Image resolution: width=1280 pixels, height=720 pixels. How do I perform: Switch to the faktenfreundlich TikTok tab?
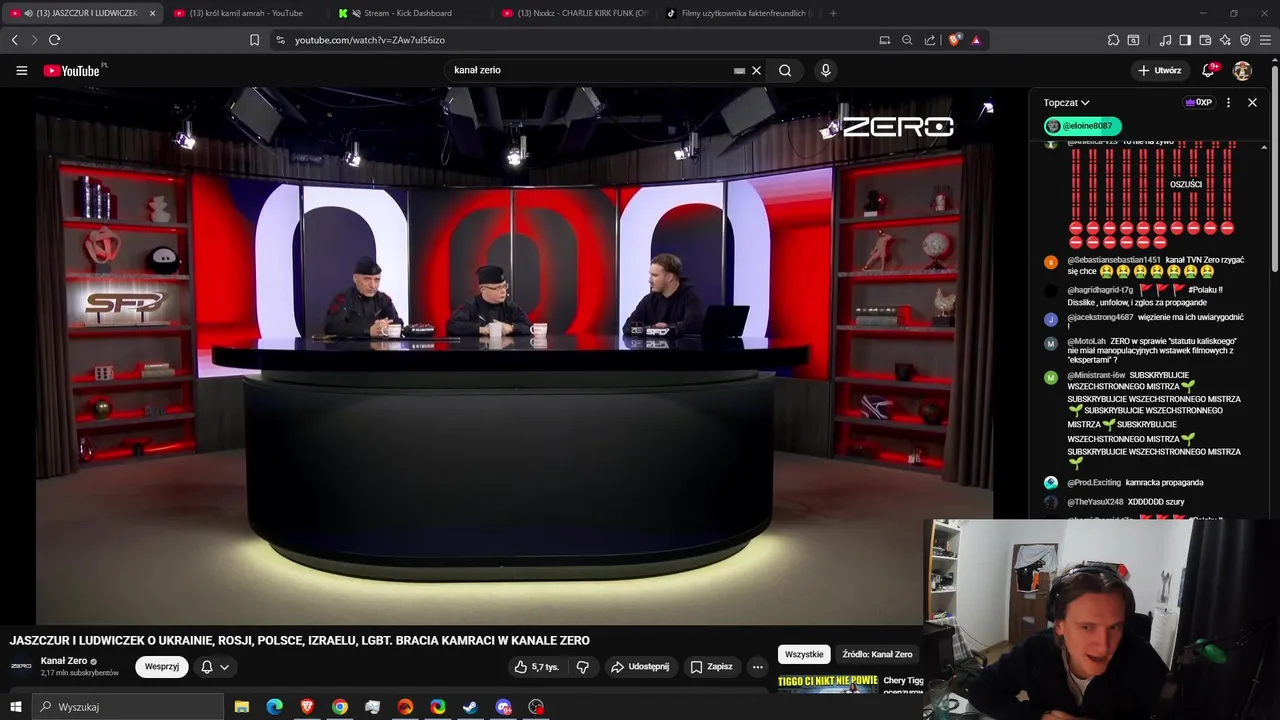(739, 13)
